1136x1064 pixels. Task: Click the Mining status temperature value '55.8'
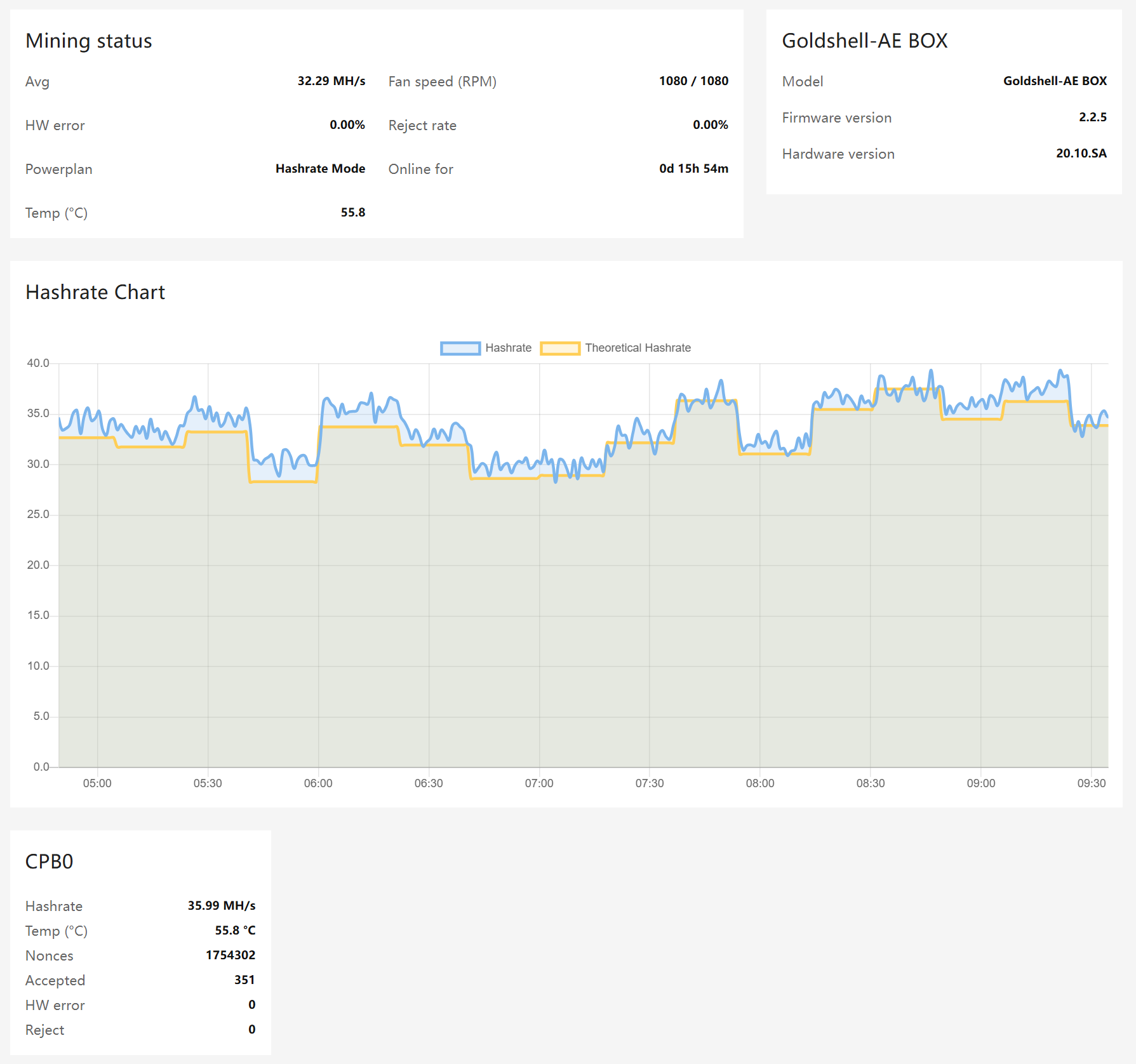(x=353, y=213)
